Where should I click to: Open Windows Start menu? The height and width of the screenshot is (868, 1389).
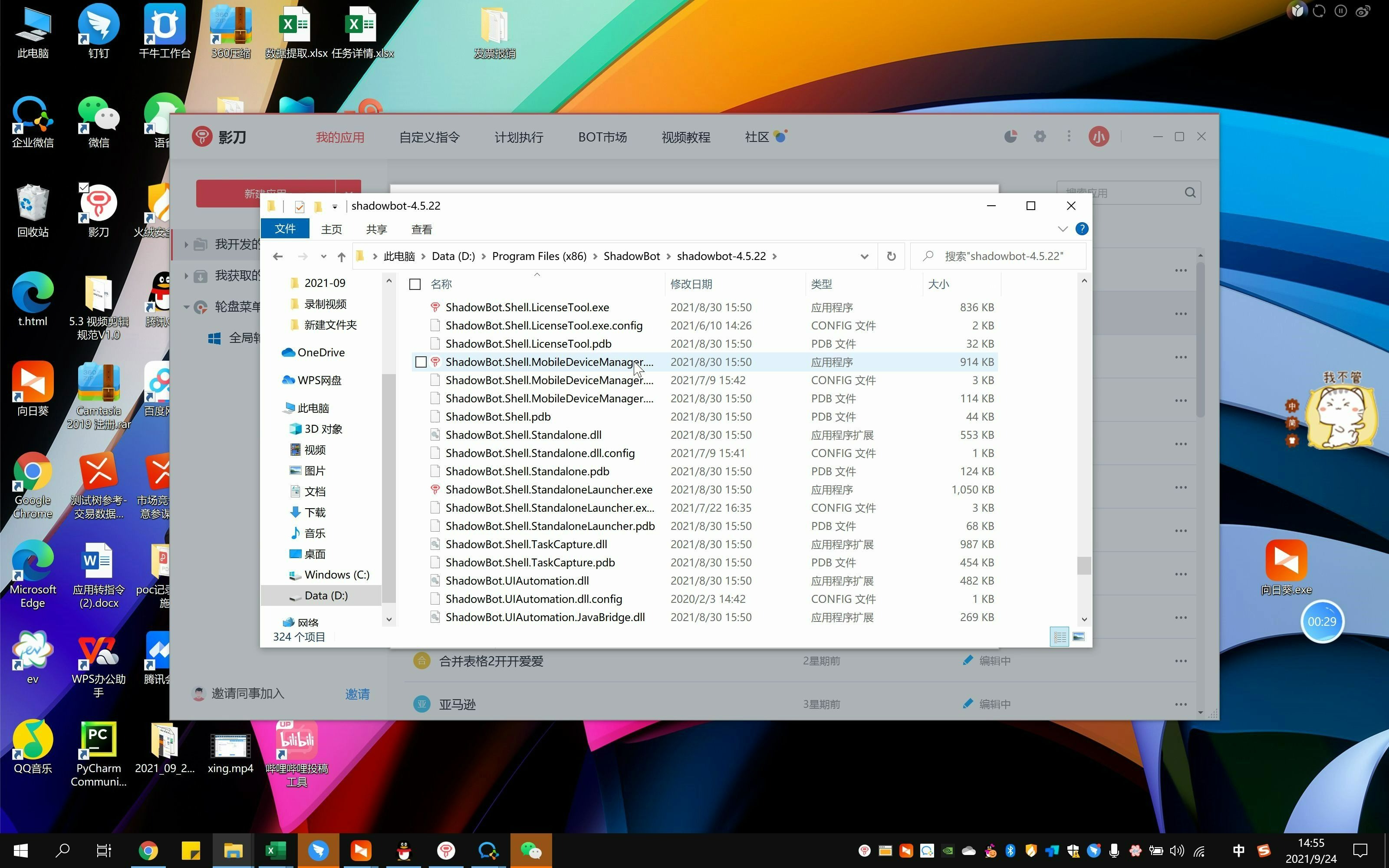click(21, 850)
